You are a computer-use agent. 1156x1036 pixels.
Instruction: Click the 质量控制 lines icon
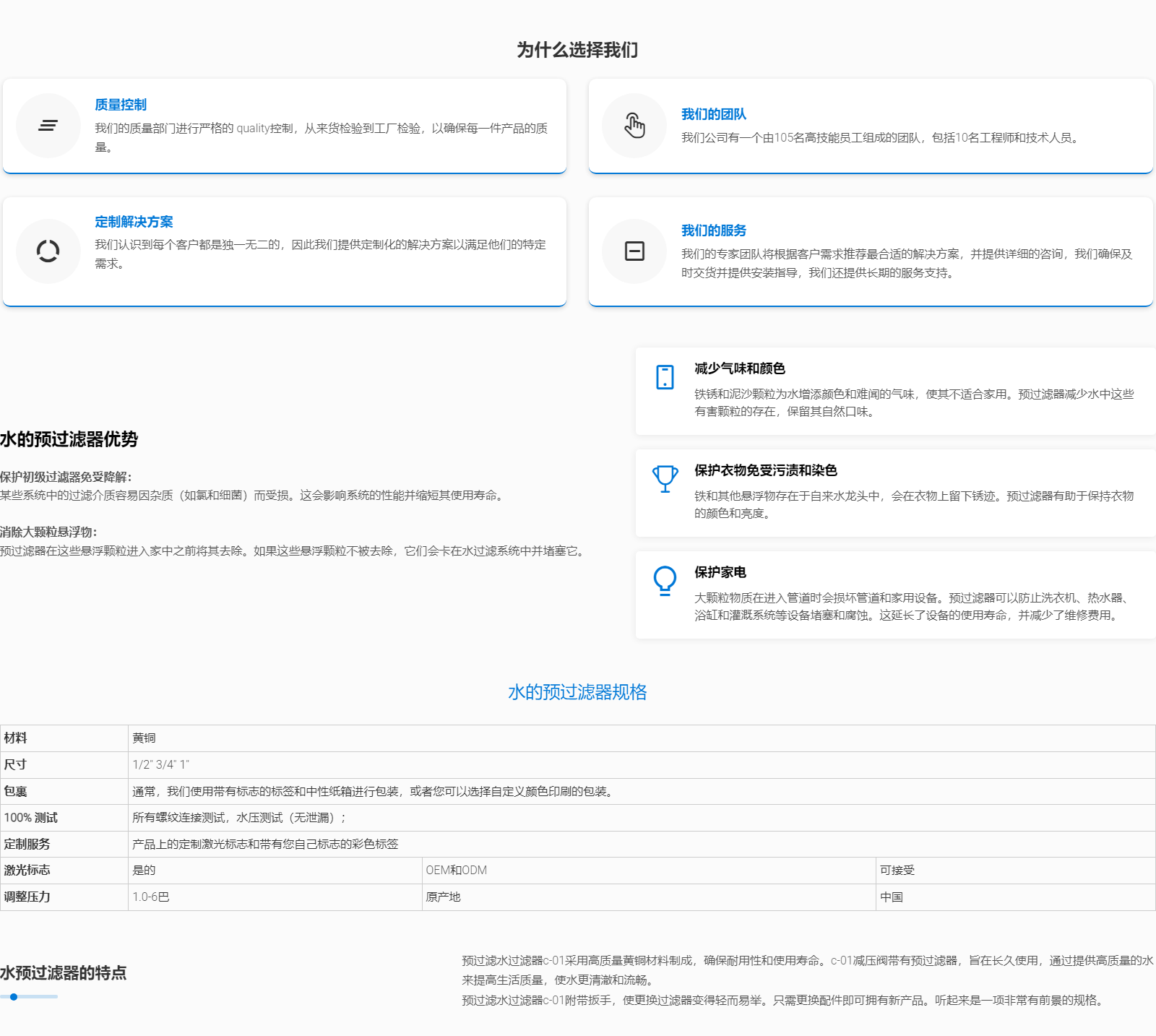(48, 126)
